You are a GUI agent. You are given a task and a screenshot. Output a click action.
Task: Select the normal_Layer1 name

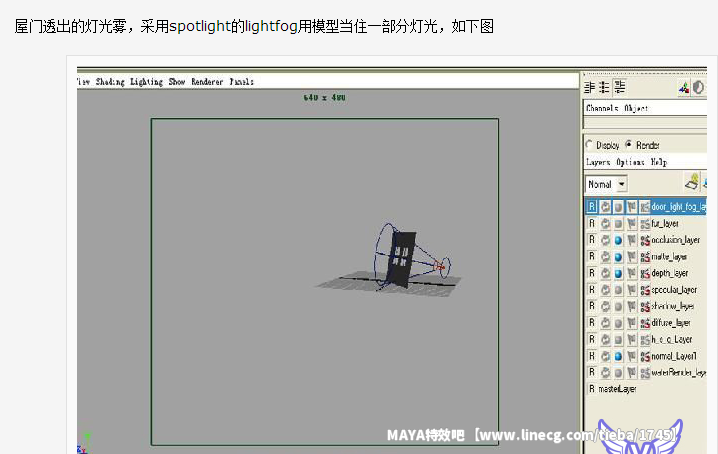click(x=674, y=356)
